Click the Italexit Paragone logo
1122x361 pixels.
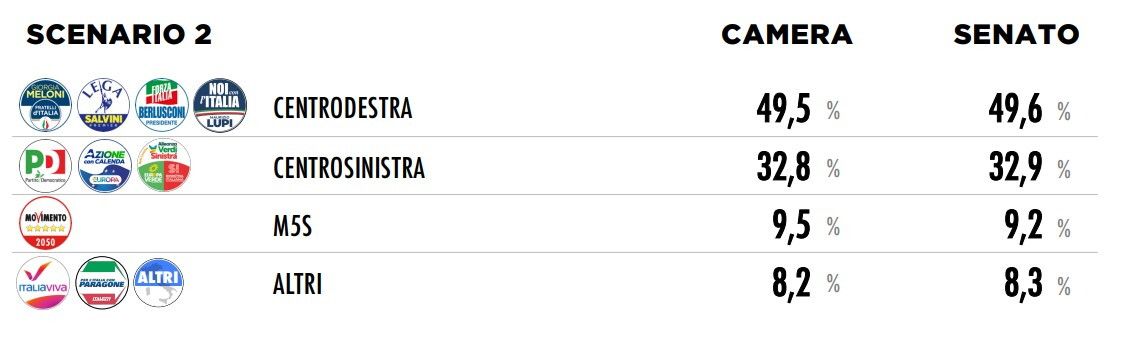102,283
